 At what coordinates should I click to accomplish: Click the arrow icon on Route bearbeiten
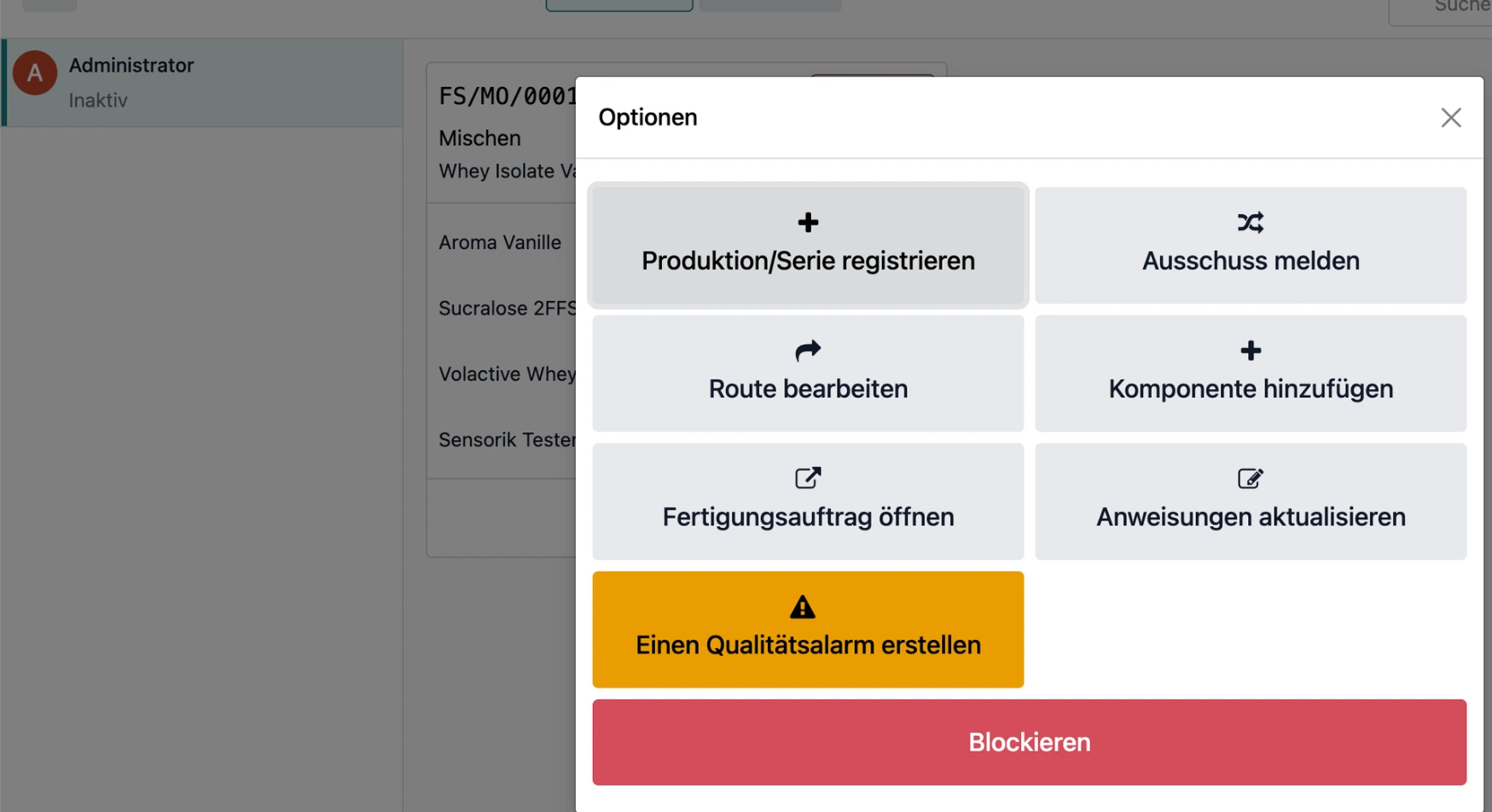click(x=807, y=350)
